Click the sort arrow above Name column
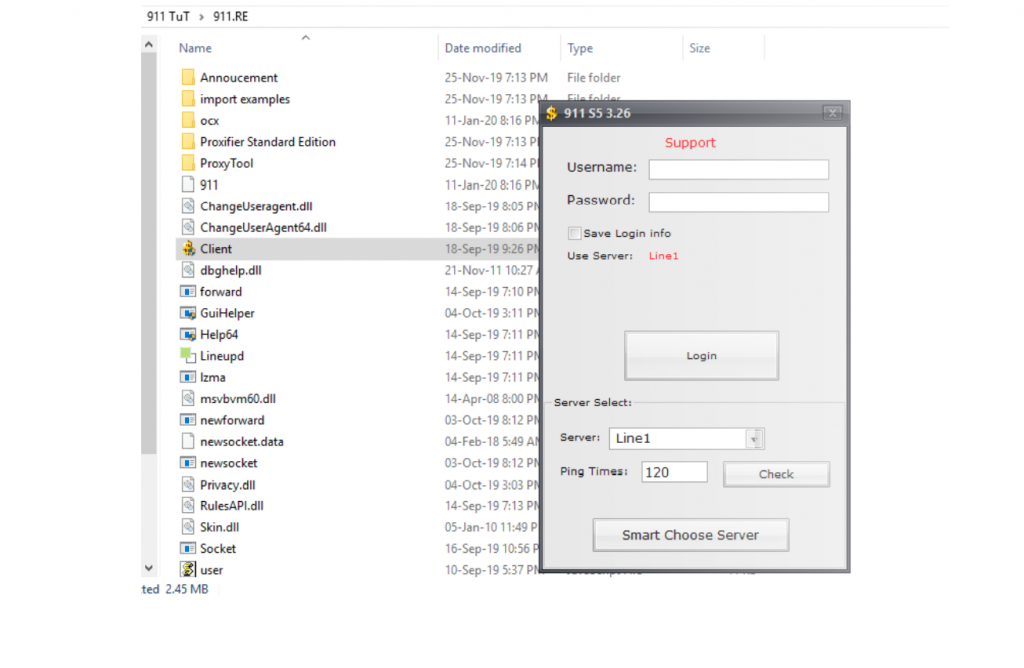Viewport: 1024px width, 668px height. point(306,38)
